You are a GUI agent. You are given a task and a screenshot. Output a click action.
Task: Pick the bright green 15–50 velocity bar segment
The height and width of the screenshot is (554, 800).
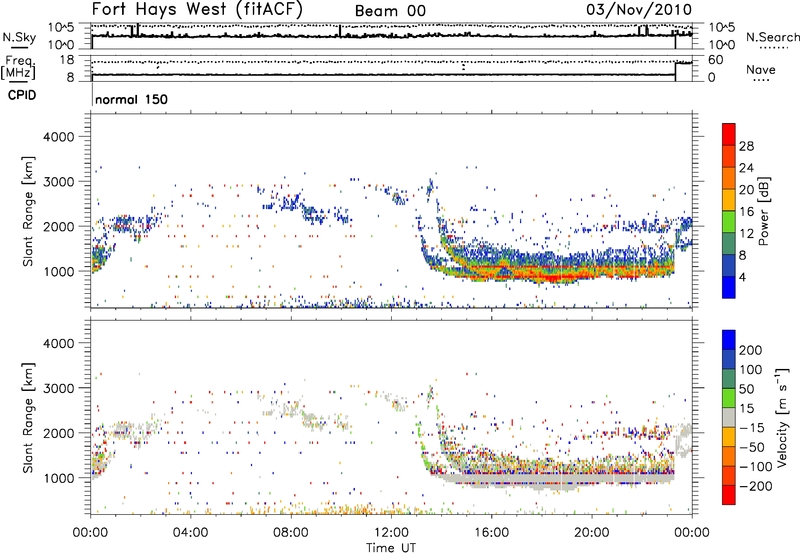pos(729,398)
